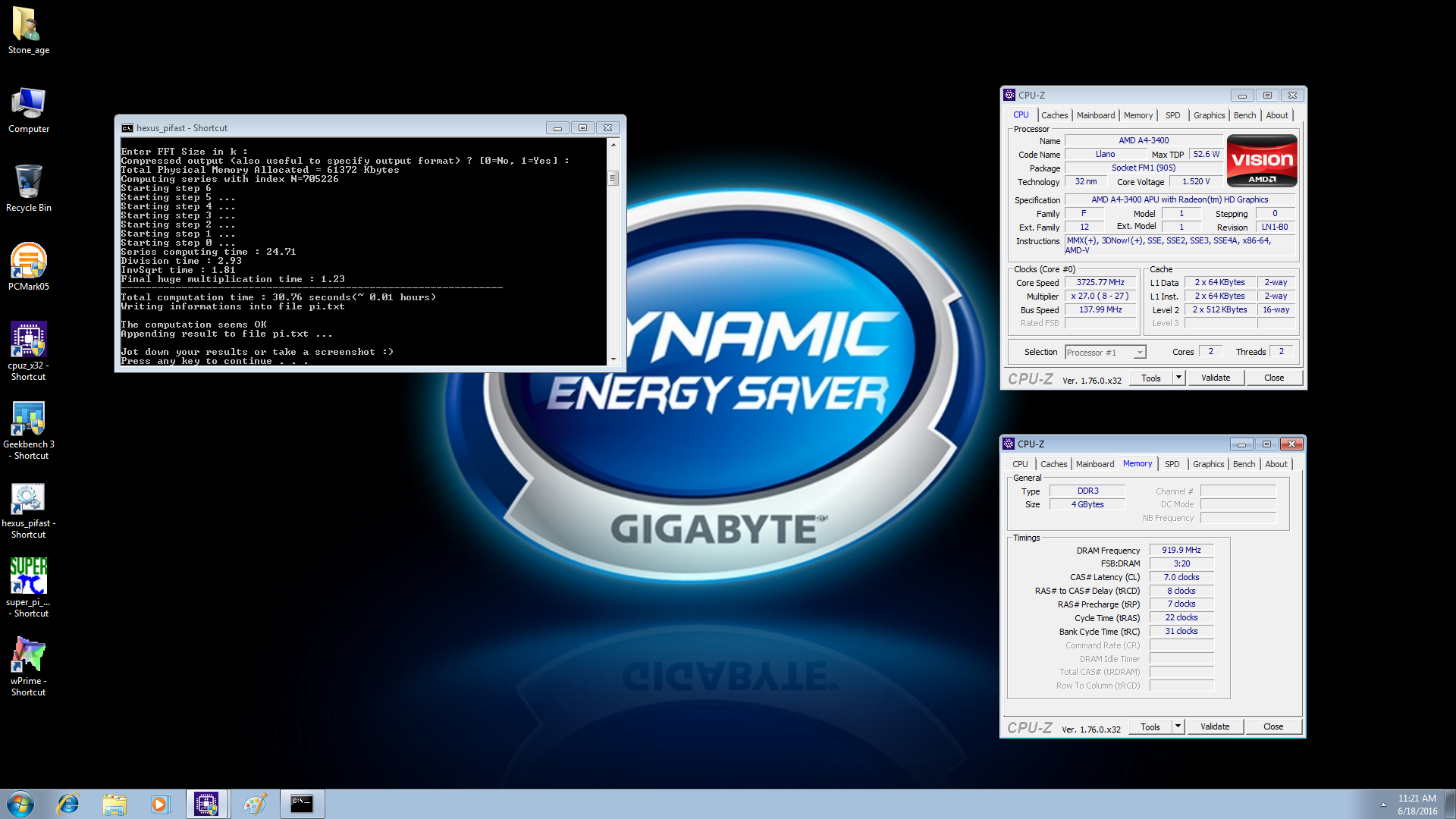This screenshot has height=819, width=1456.
Task: Click the DRAM Frequency value 919.9 MHz
Action: [x=1181, y=551]
